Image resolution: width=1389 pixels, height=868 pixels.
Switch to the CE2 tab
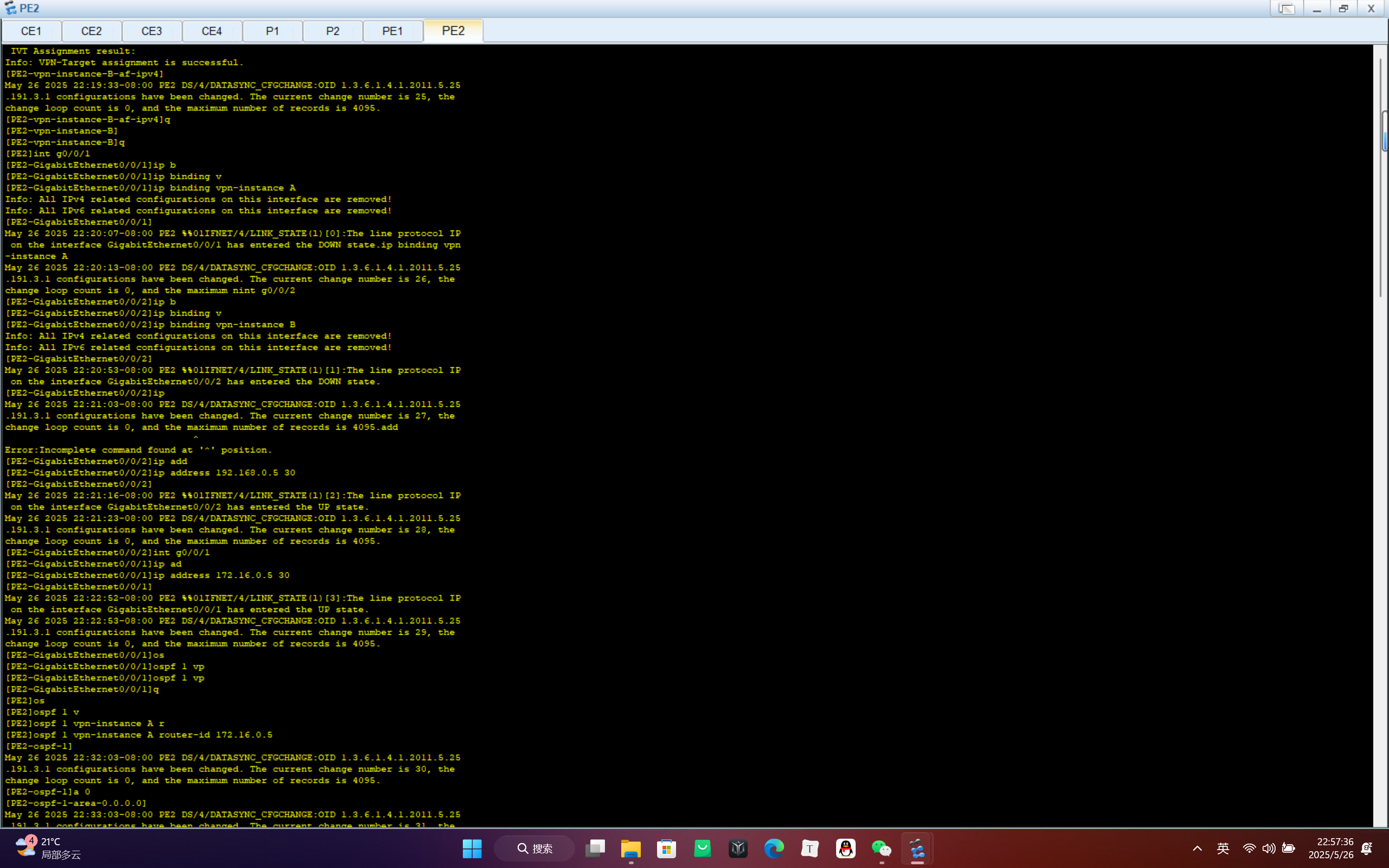[x=91, y=31]
